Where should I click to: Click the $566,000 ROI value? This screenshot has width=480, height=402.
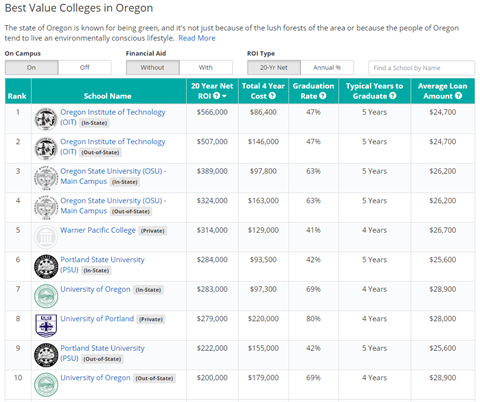point(212,112)
